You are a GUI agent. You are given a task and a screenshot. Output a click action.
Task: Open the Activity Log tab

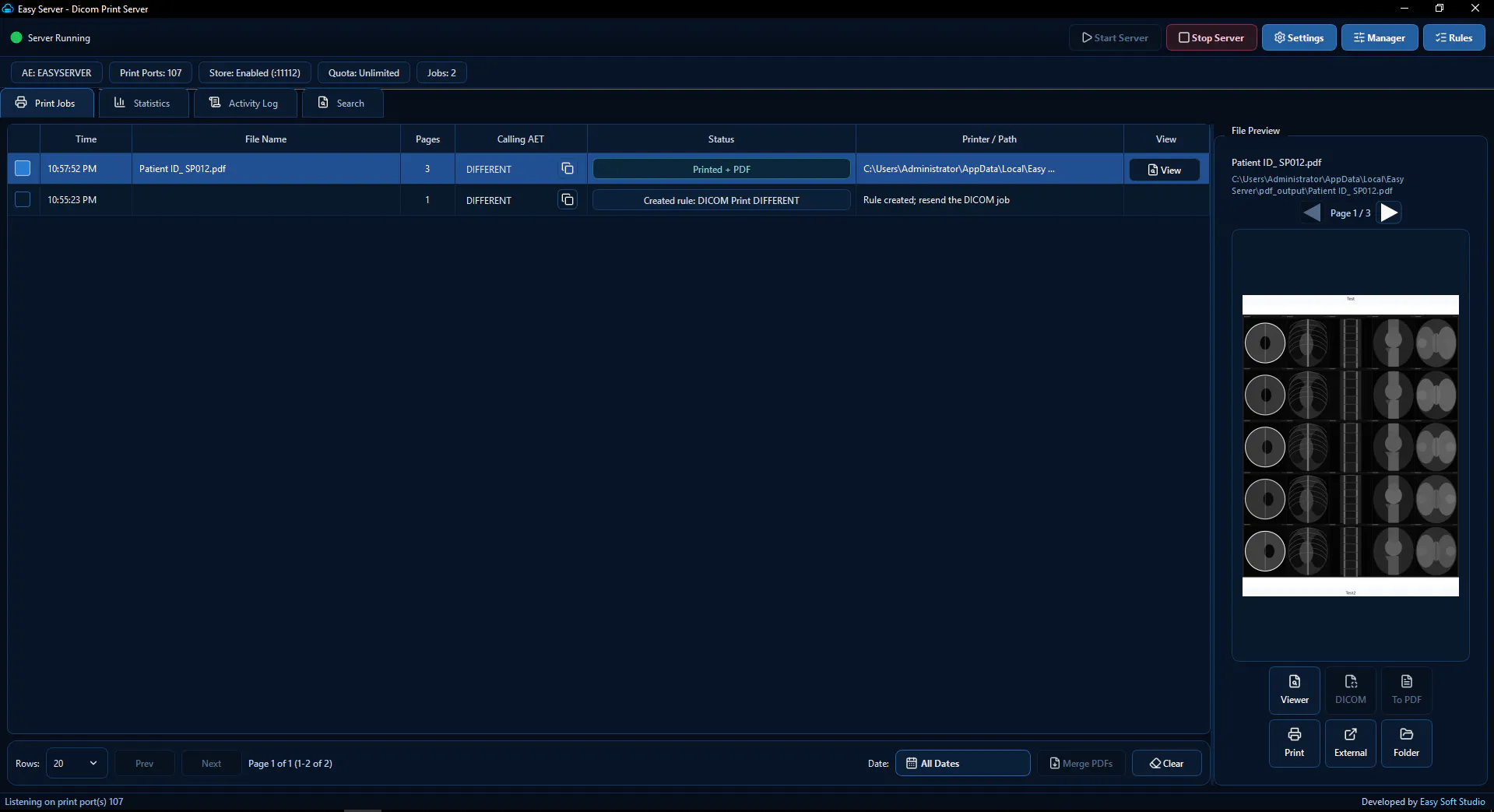coord(244,103)
